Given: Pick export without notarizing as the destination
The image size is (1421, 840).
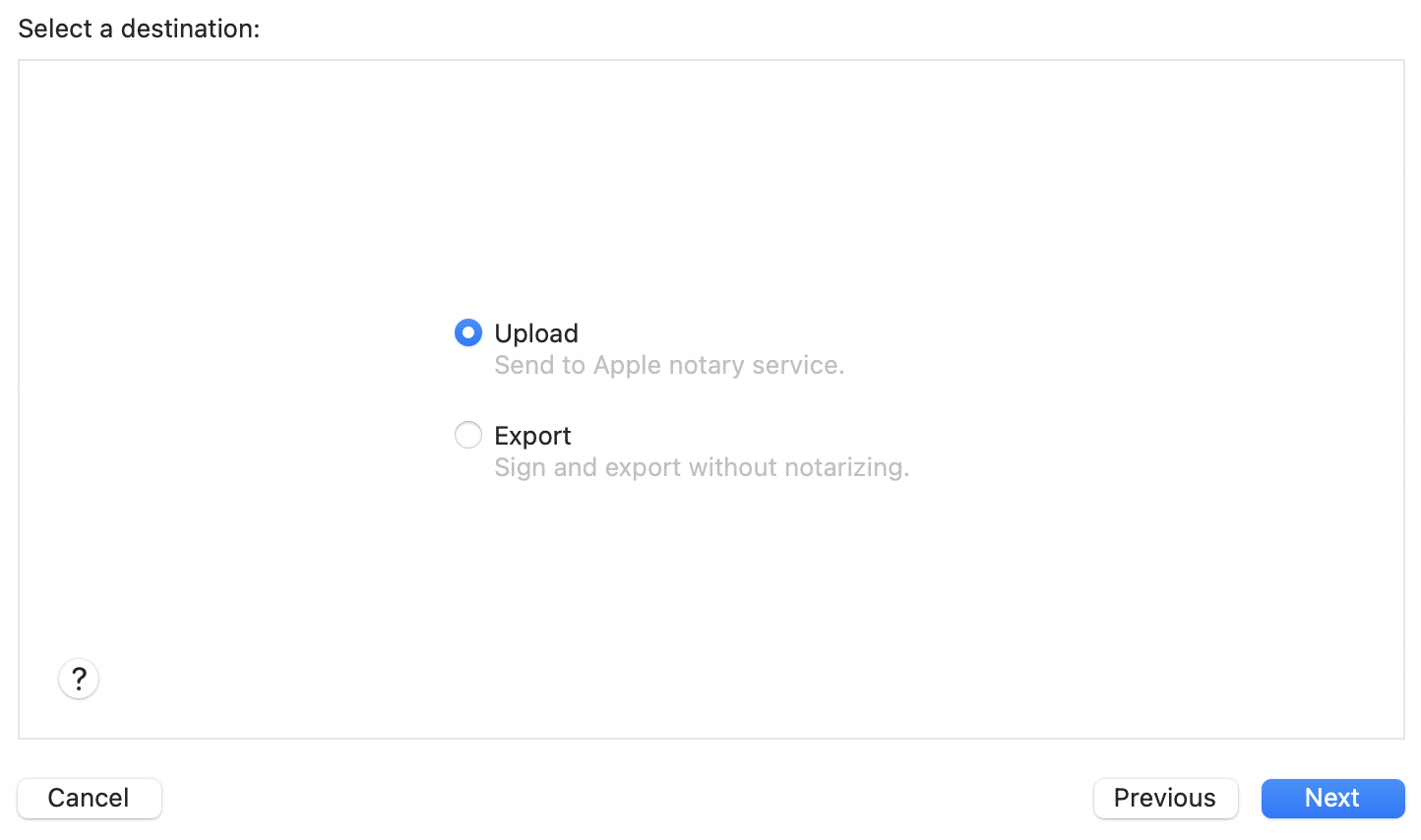Looking at the screenshot, I should coord(468,435).
